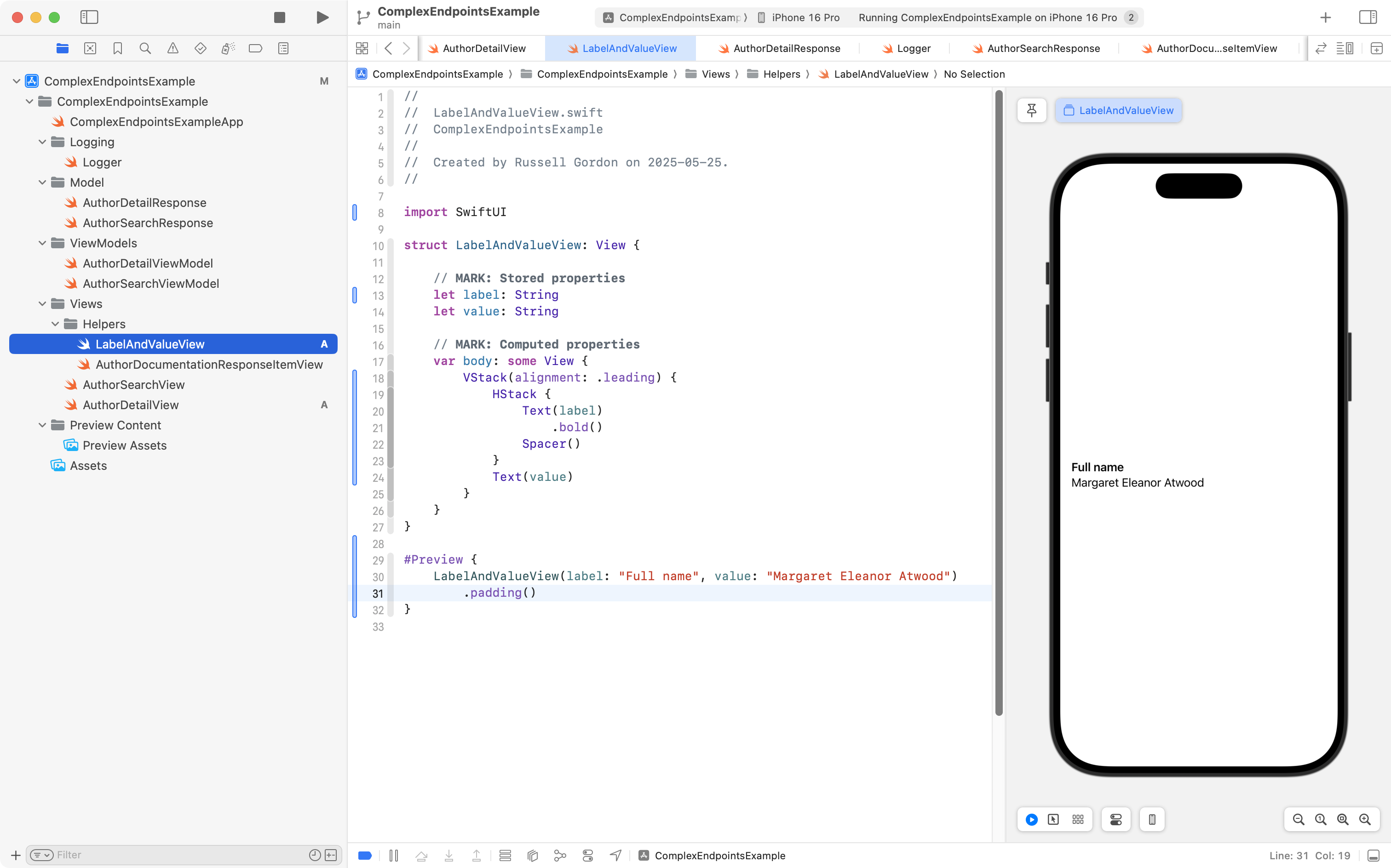
Task: Pin the preview with the pin icon
Action: pyautogui.click(x=1031, y=110)
